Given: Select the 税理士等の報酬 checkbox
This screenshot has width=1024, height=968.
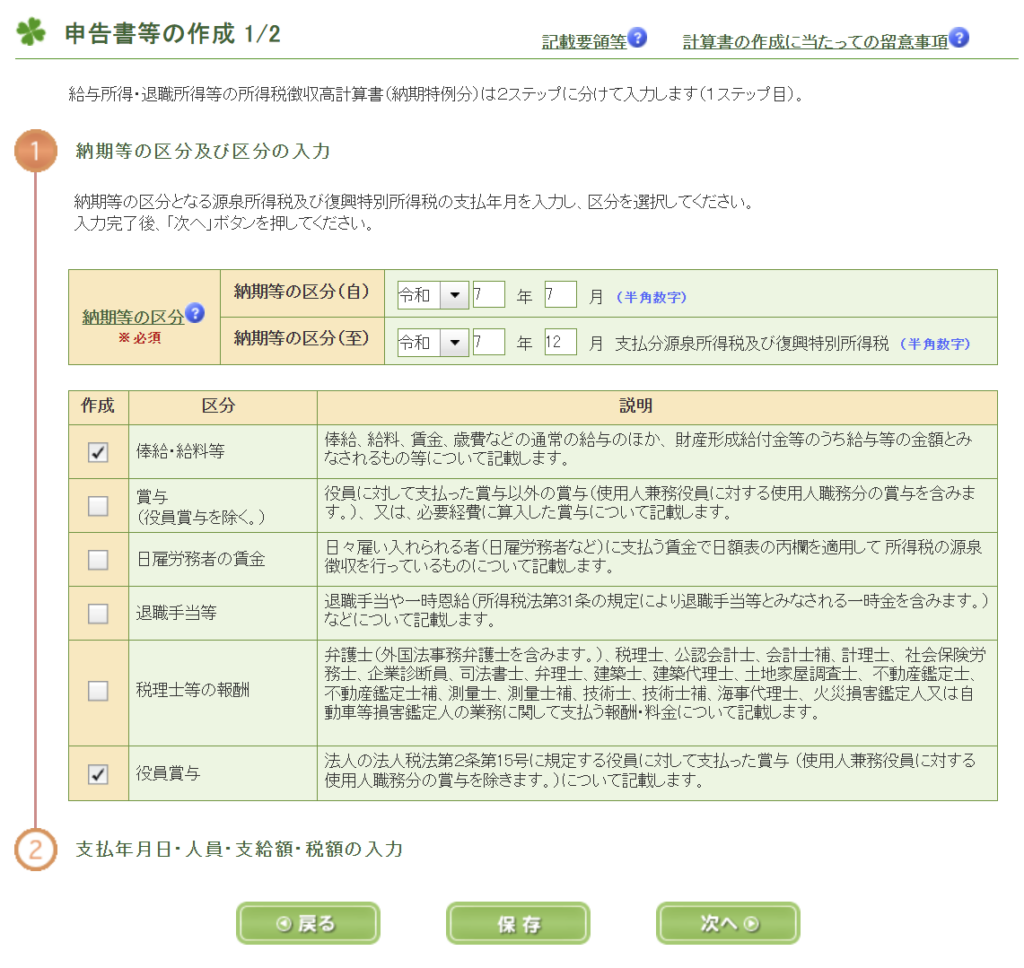Looking at the screenshot, I should coord(98,690).
